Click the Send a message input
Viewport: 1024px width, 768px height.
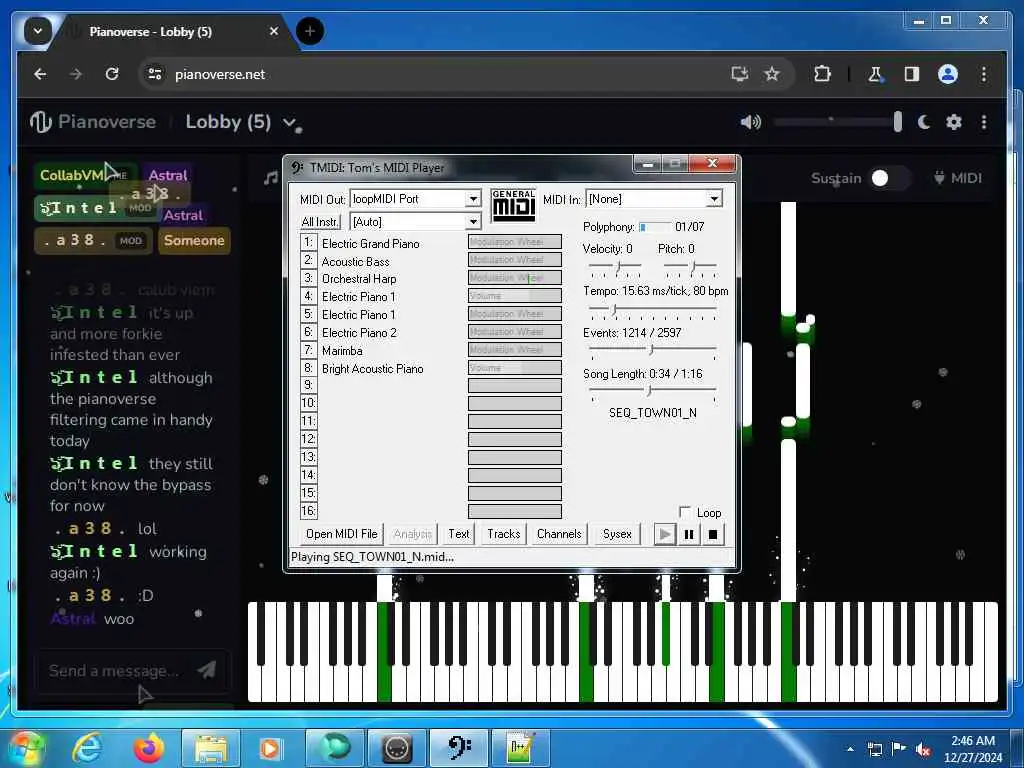coord(115,670)
